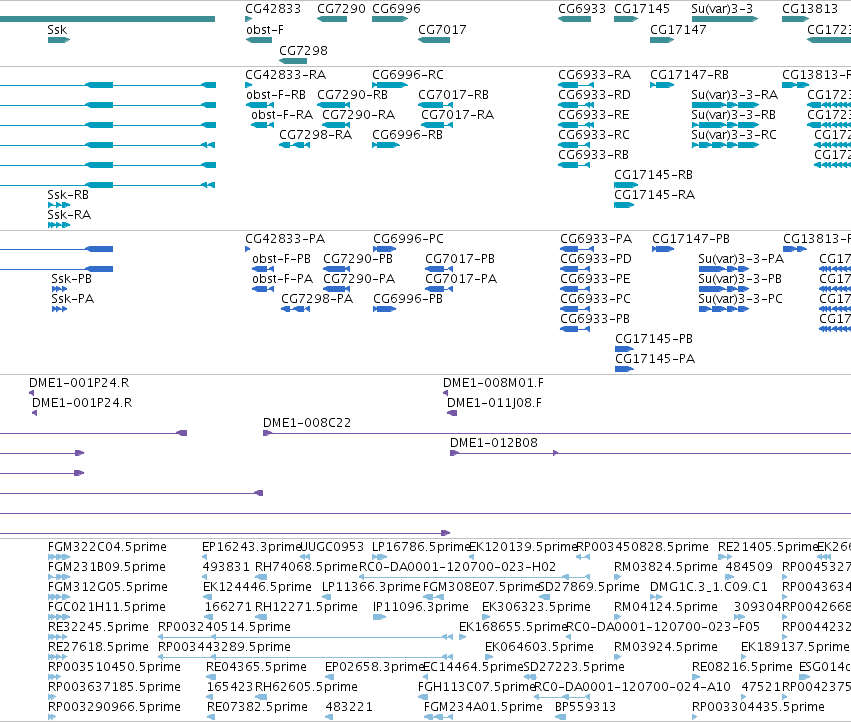Open EST LP16786.5prime
The height and width of the screenshot is (722, 851).
(421, 547)
